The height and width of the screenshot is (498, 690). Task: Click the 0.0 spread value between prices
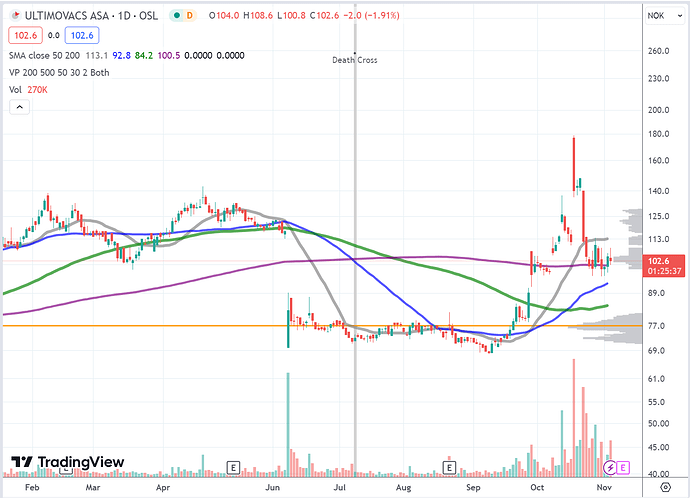pos(54,35)
